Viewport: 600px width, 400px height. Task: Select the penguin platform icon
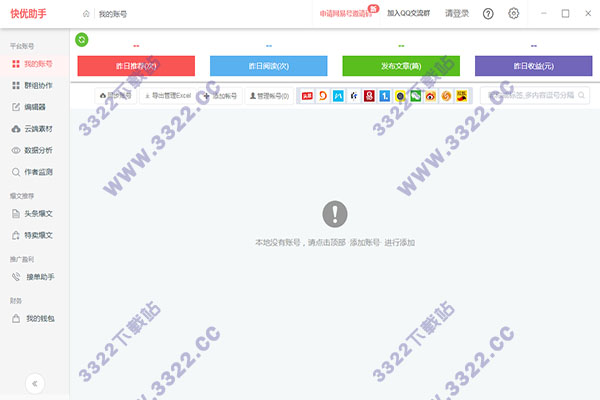pos(354,96)
